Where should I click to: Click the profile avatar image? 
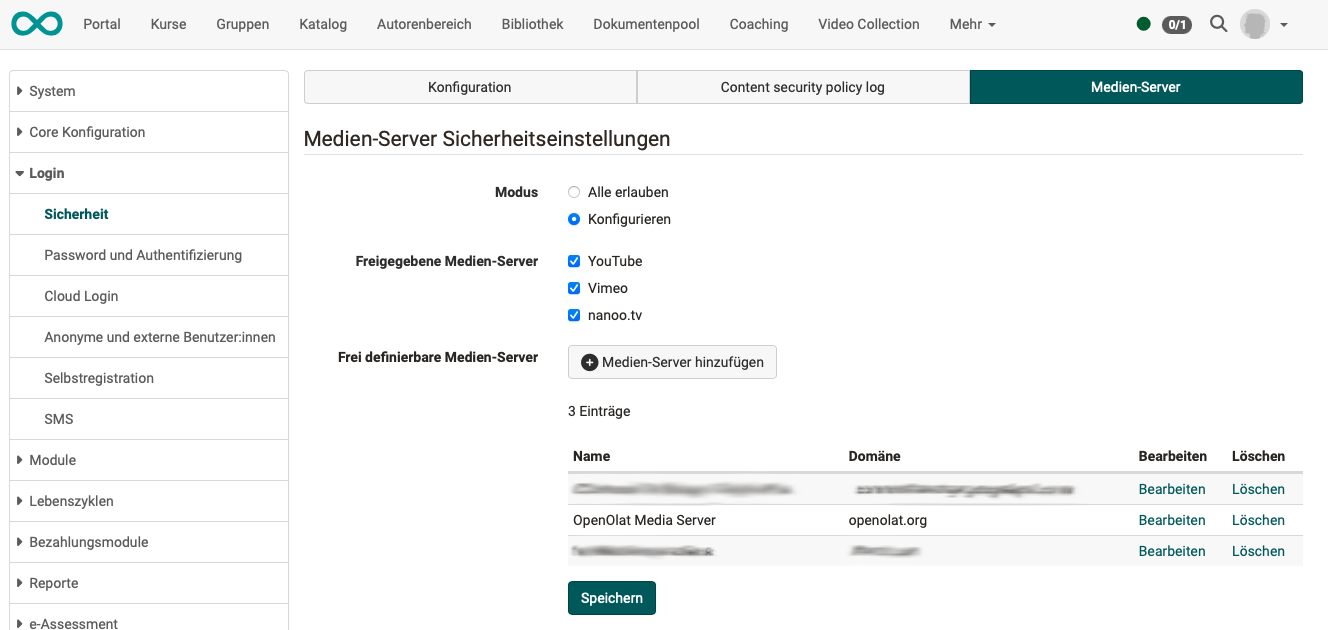(x=1253, y=23)
